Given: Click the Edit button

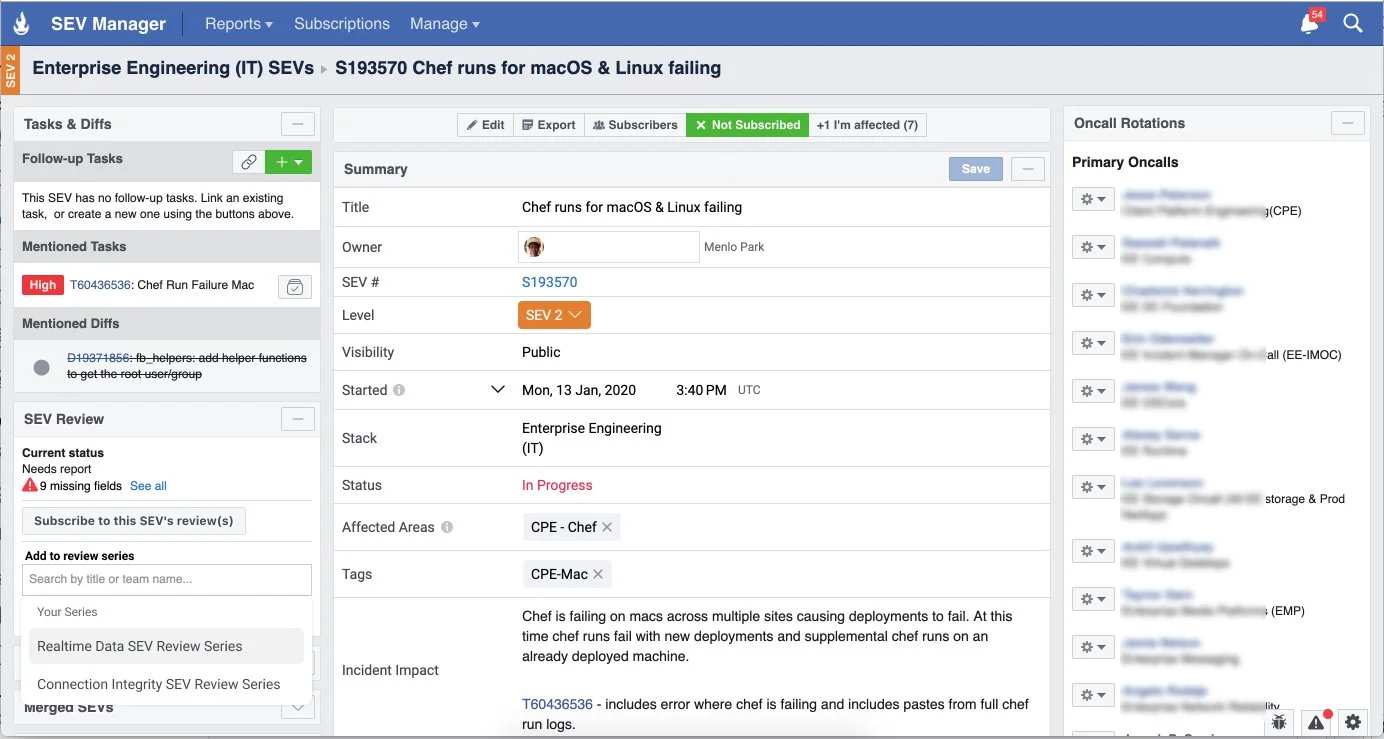Looking at the screenshot, I should [486, 125].
